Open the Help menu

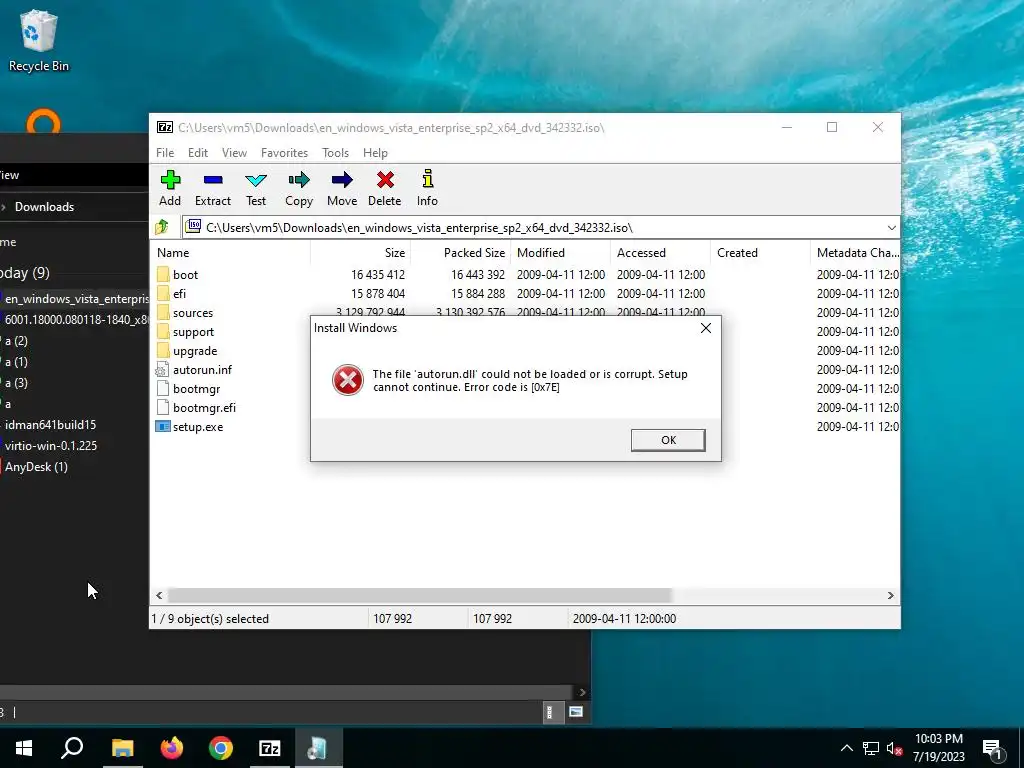coord(376,153)
